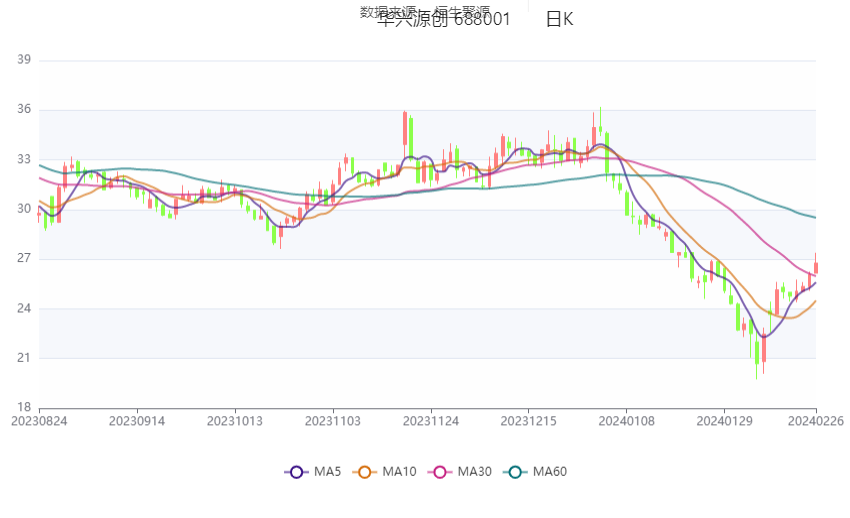Click the x-axis date 20230914
Screen dimensions: 850x518
tap(137, 421)
